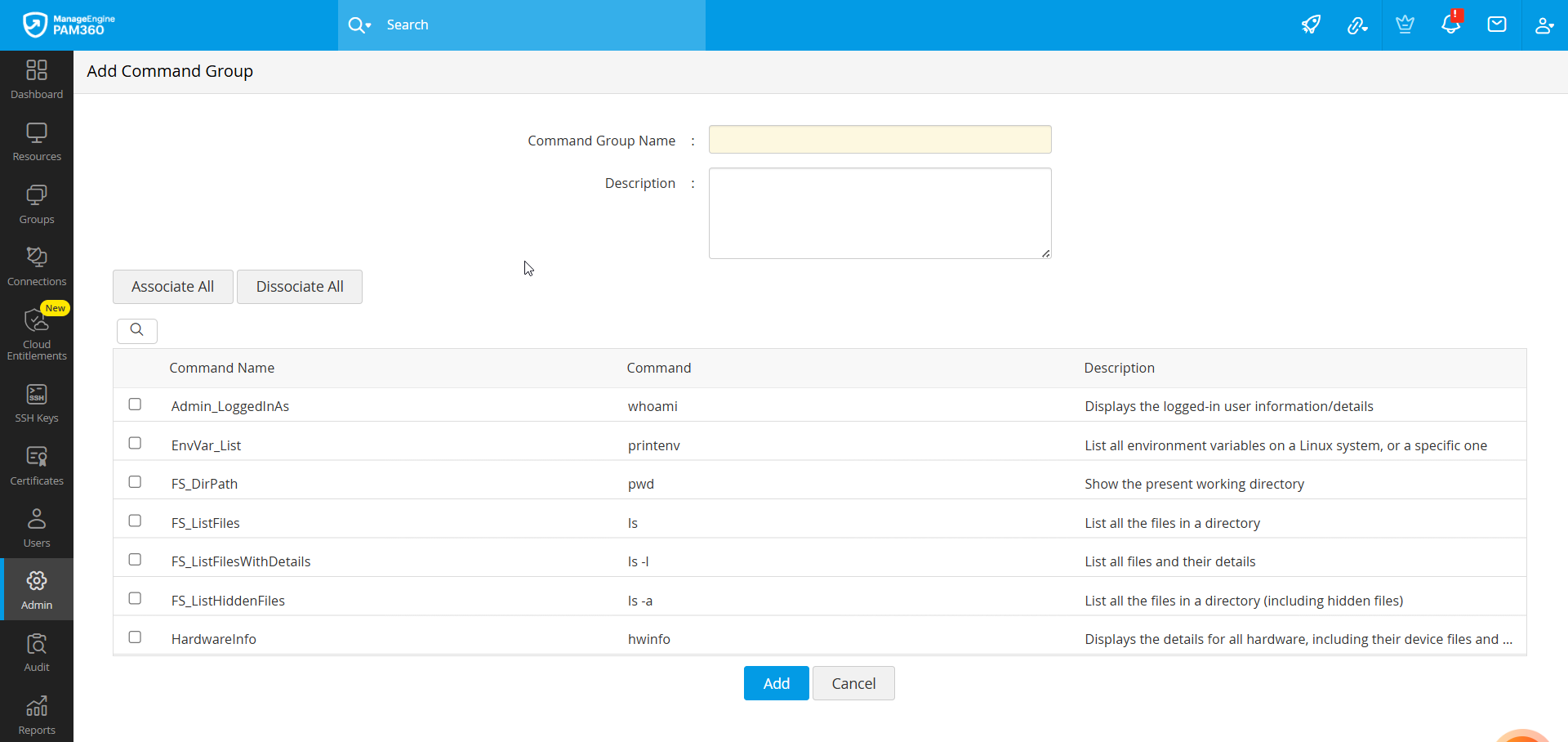Open the mail envelope icon

tap(1497, 25)
